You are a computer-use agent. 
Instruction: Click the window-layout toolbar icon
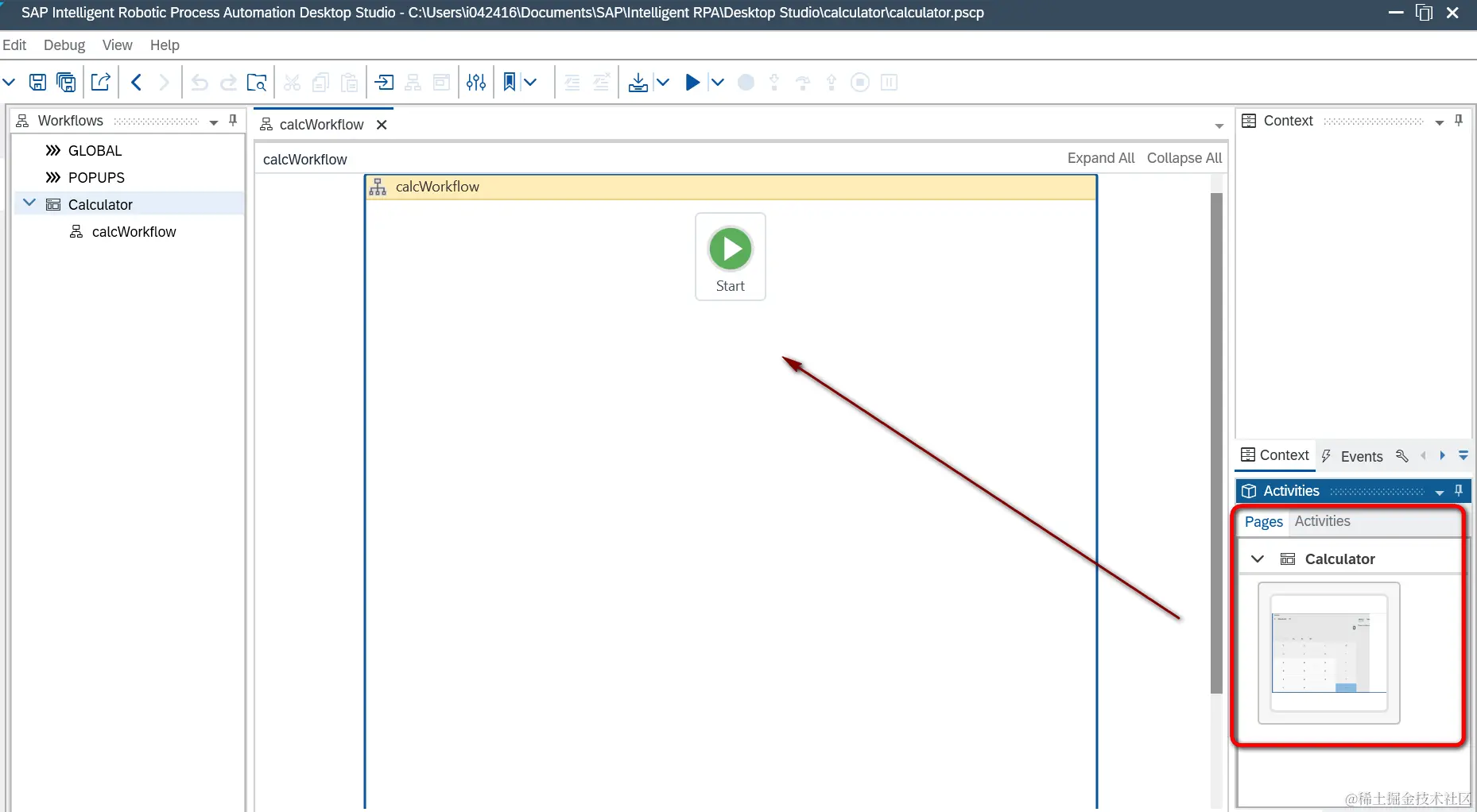(x=441, y=83)
